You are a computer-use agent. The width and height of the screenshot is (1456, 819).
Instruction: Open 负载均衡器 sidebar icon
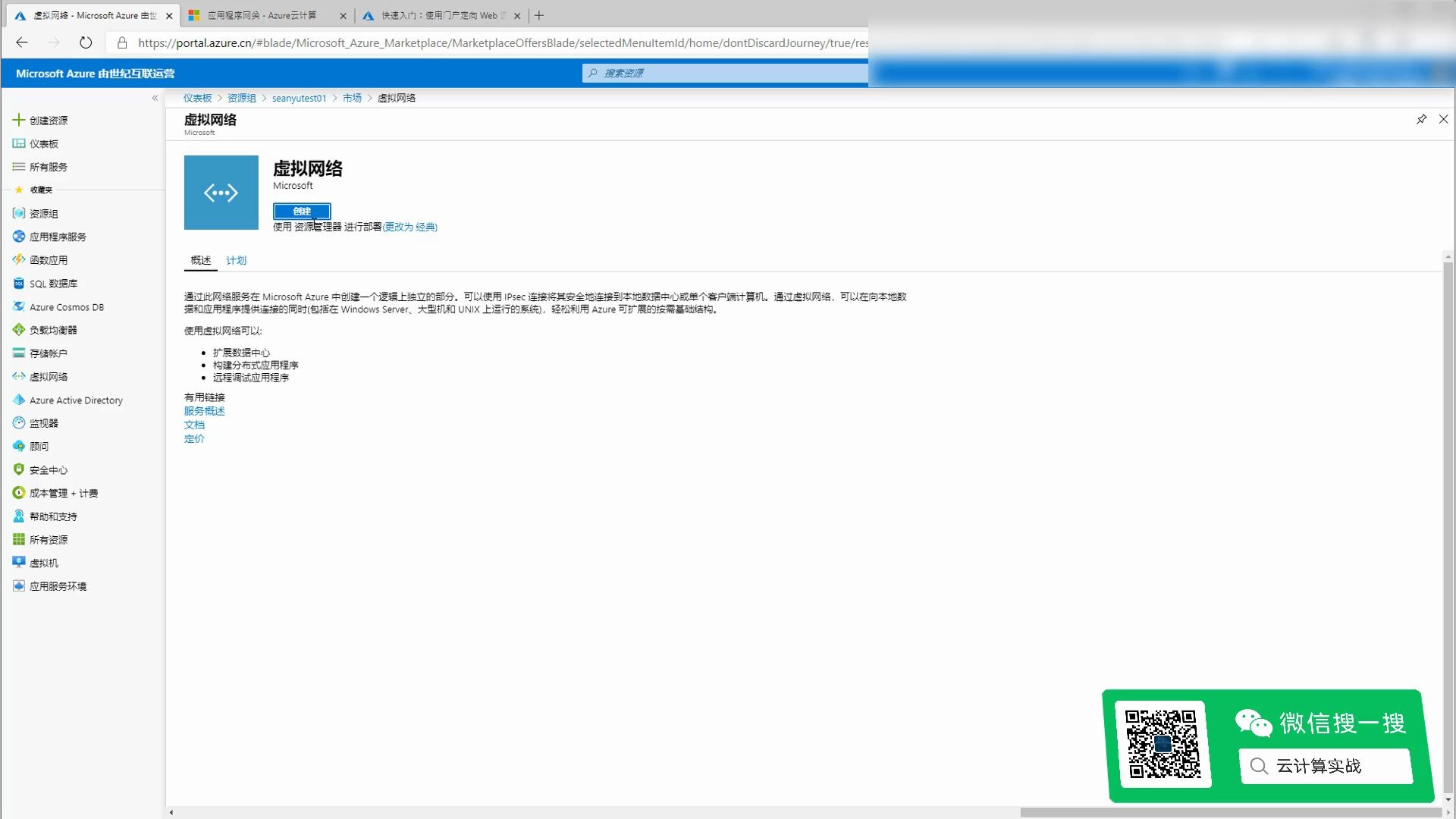pyautogui.click(x=19, y=330)
